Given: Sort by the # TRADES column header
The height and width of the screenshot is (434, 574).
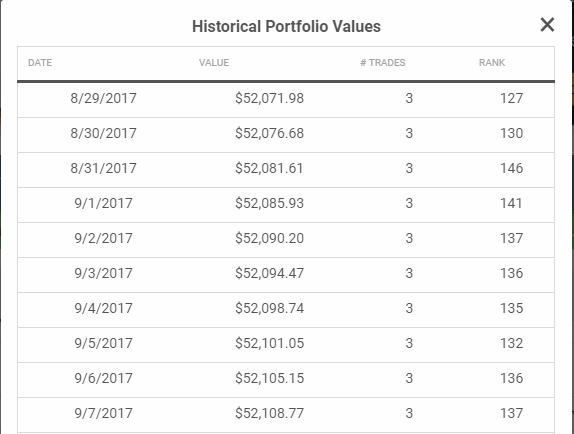Looking at the screenshot, I should (383, 63).
